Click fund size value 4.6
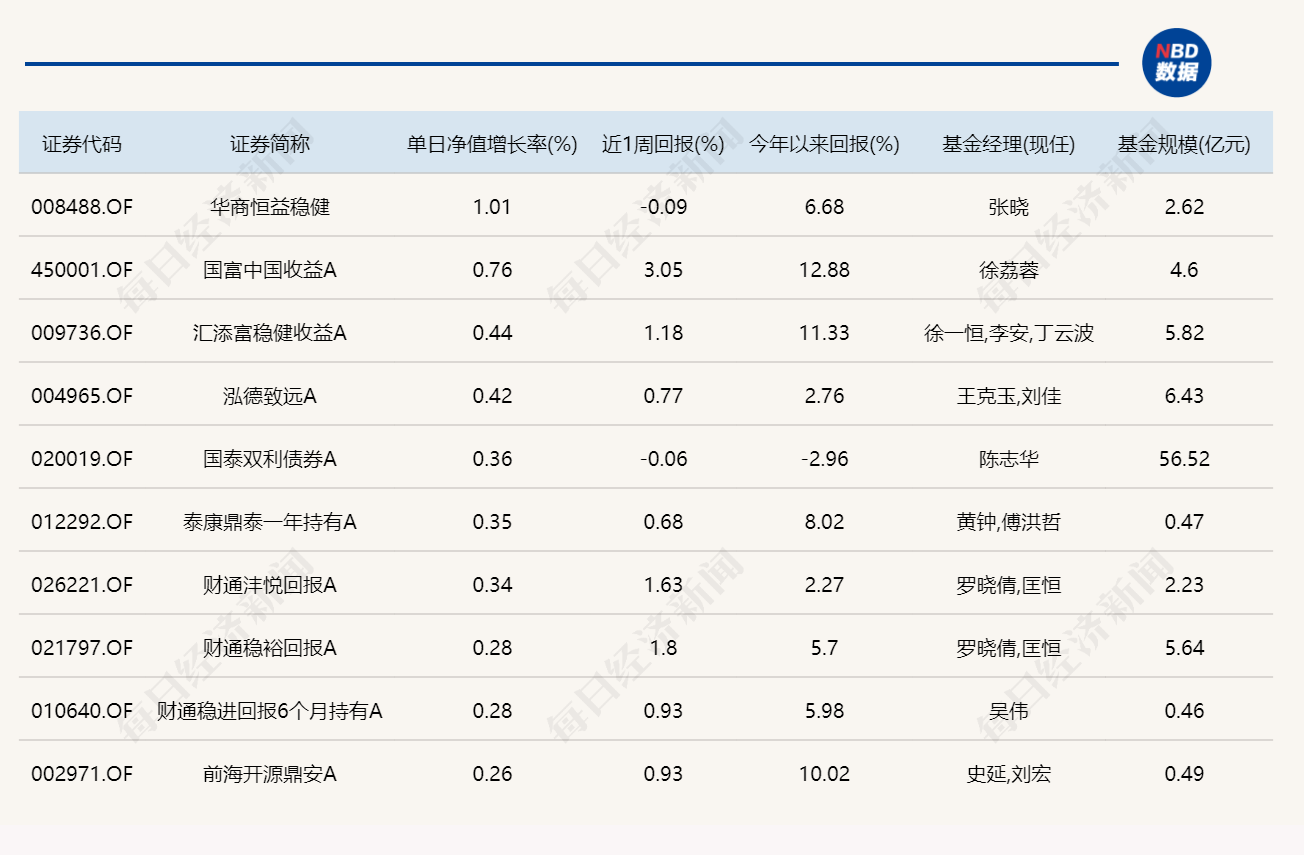The height and width of the screenshot is (855, 1304). point(1184,270)
